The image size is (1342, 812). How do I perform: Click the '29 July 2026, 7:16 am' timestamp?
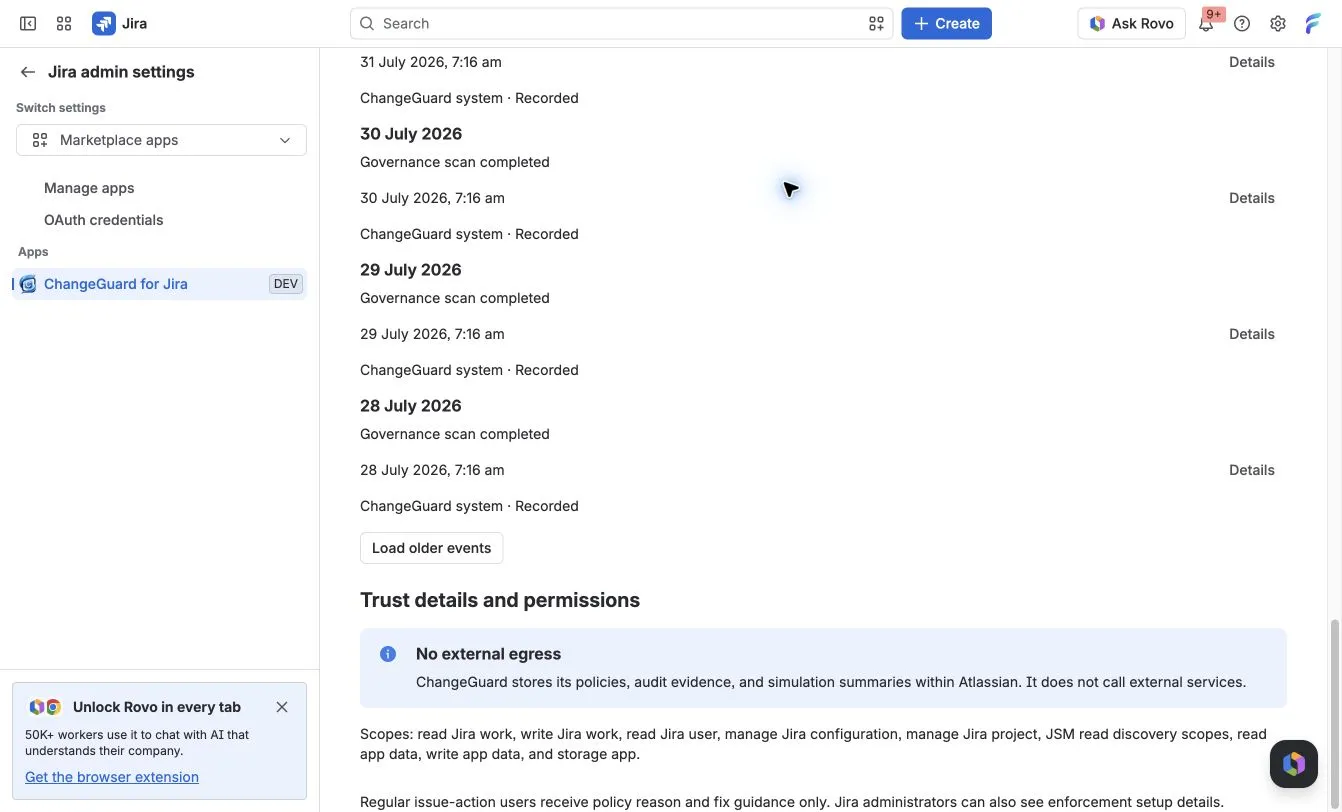pyautogui.click(x=432, y=334)
